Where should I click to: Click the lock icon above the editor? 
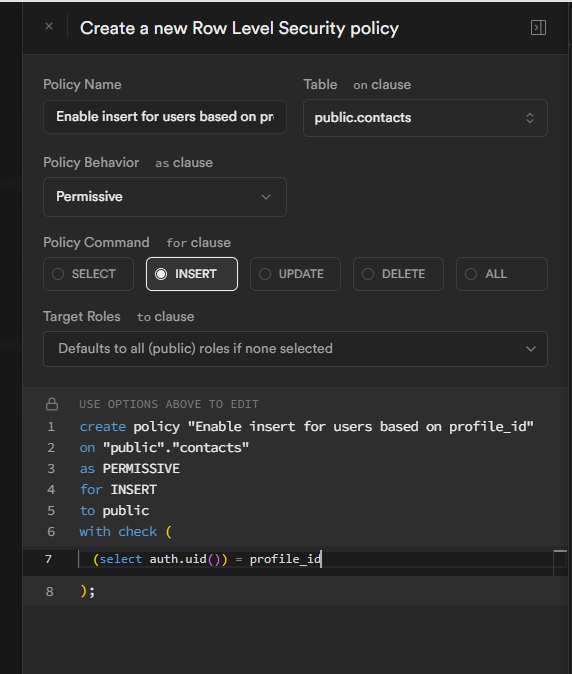click(52, 404)
